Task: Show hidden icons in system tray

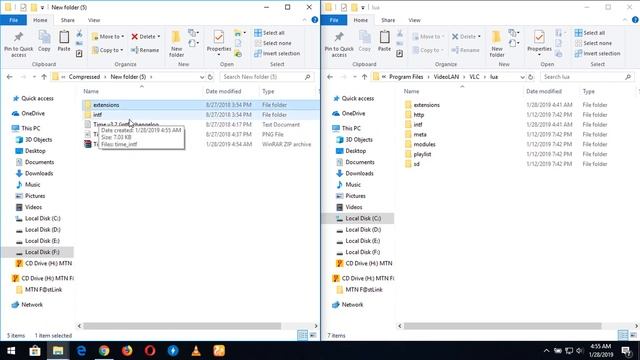Action: [x=546, y=351]
